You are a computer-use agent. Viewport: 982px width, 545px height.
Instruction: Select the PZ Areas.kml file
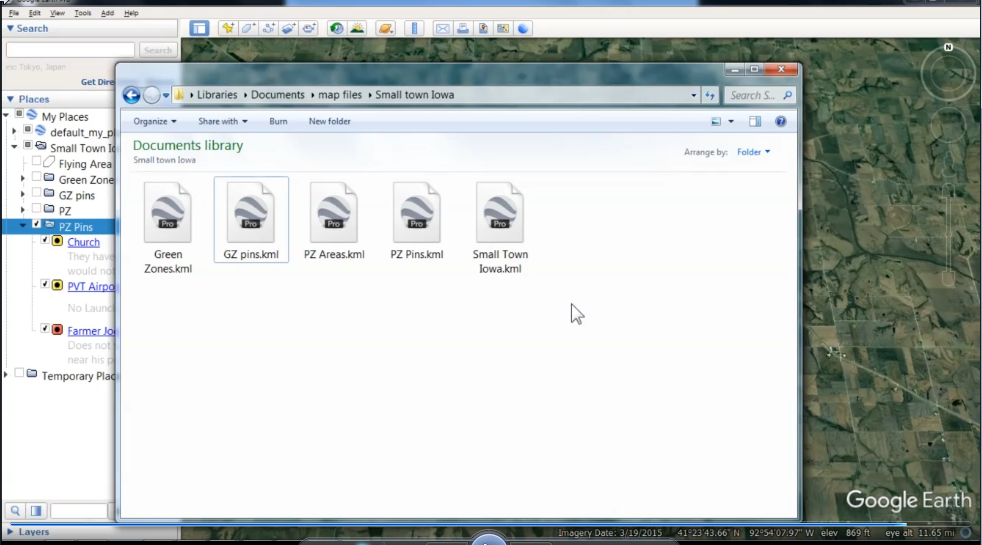coord(334,221)
